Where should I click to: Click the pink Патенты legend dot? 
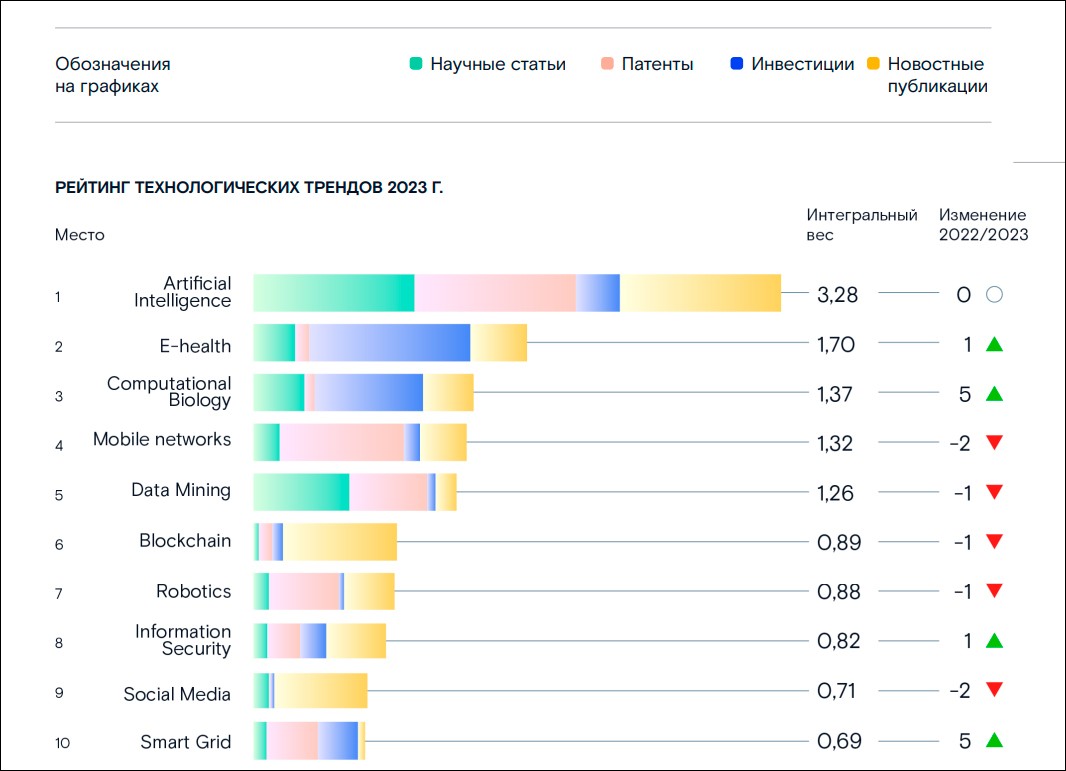tap(608, 64)
